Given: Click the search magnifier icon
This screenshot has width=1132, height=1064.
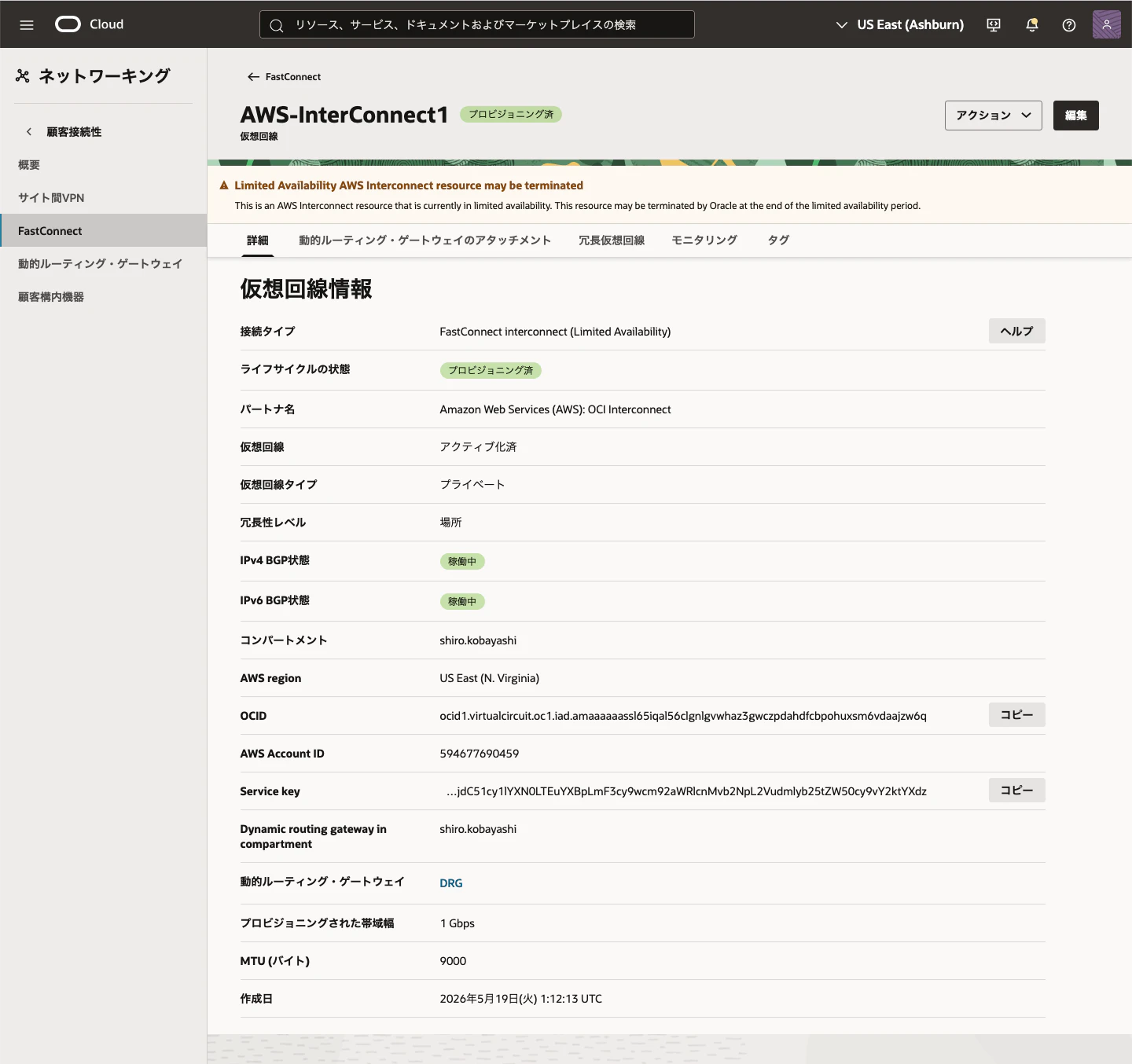Looking at the screenshot, I should (x=276, y=25).
